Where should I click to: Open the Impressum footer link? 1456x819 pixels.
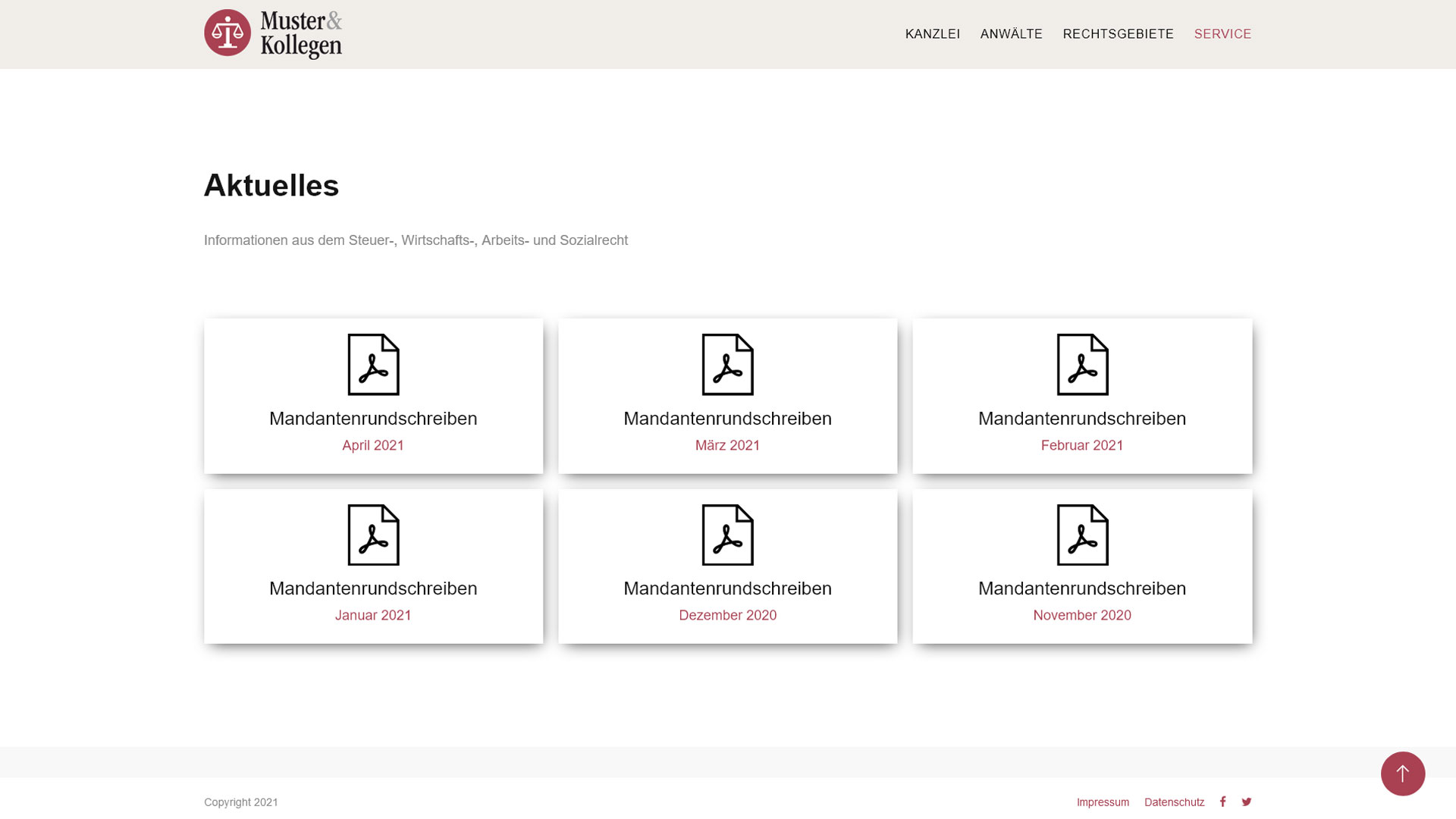tap(1103, 802)
